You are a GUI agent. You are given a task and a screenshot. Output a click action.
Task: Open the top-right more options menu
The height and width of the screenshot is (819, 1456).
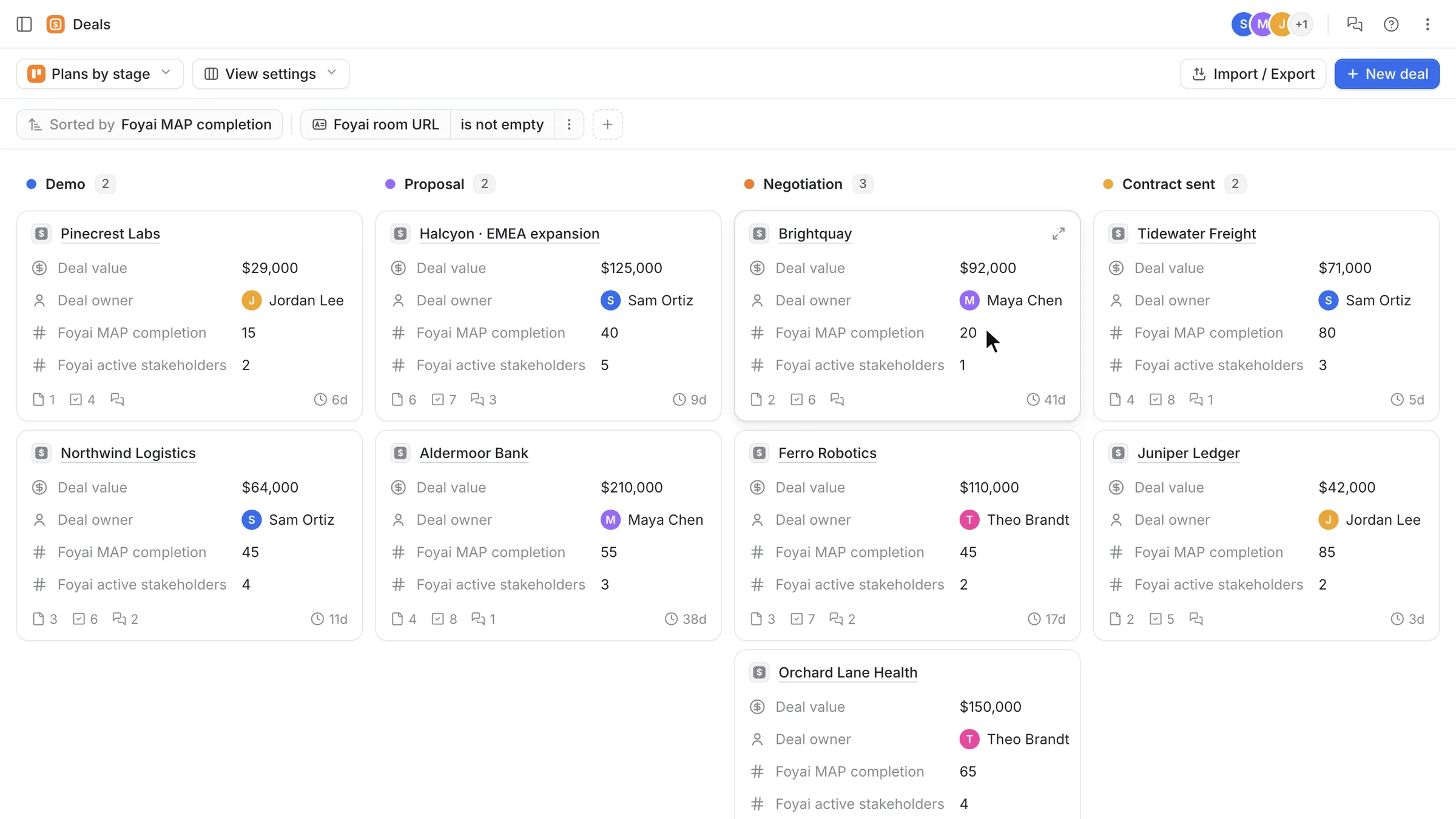click(x=1427, y=24)
